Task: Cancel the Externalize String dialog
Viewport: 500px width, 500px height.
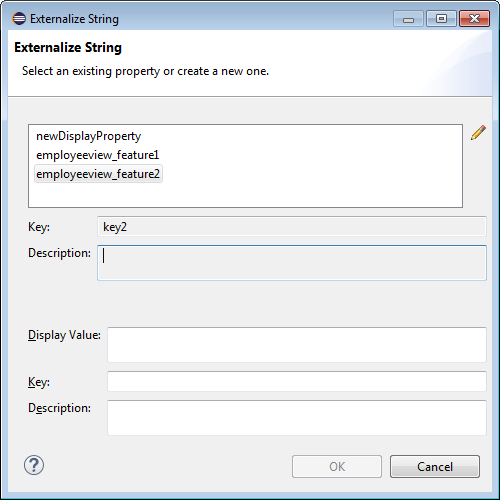Action: (x=435, y=466)
